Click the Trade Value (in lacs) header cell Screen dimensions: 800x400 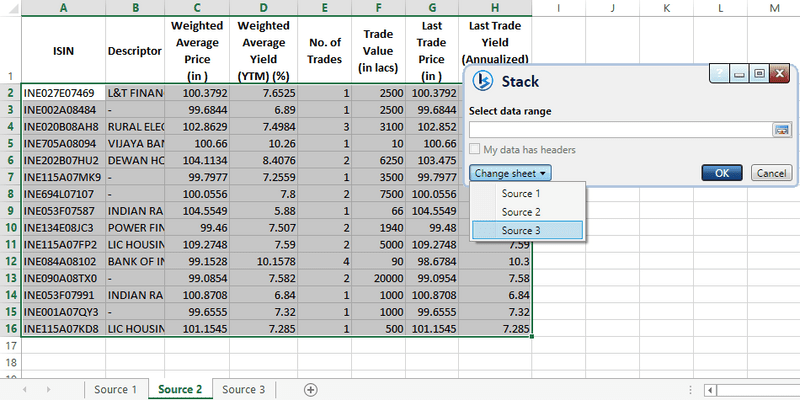point(378,51)
